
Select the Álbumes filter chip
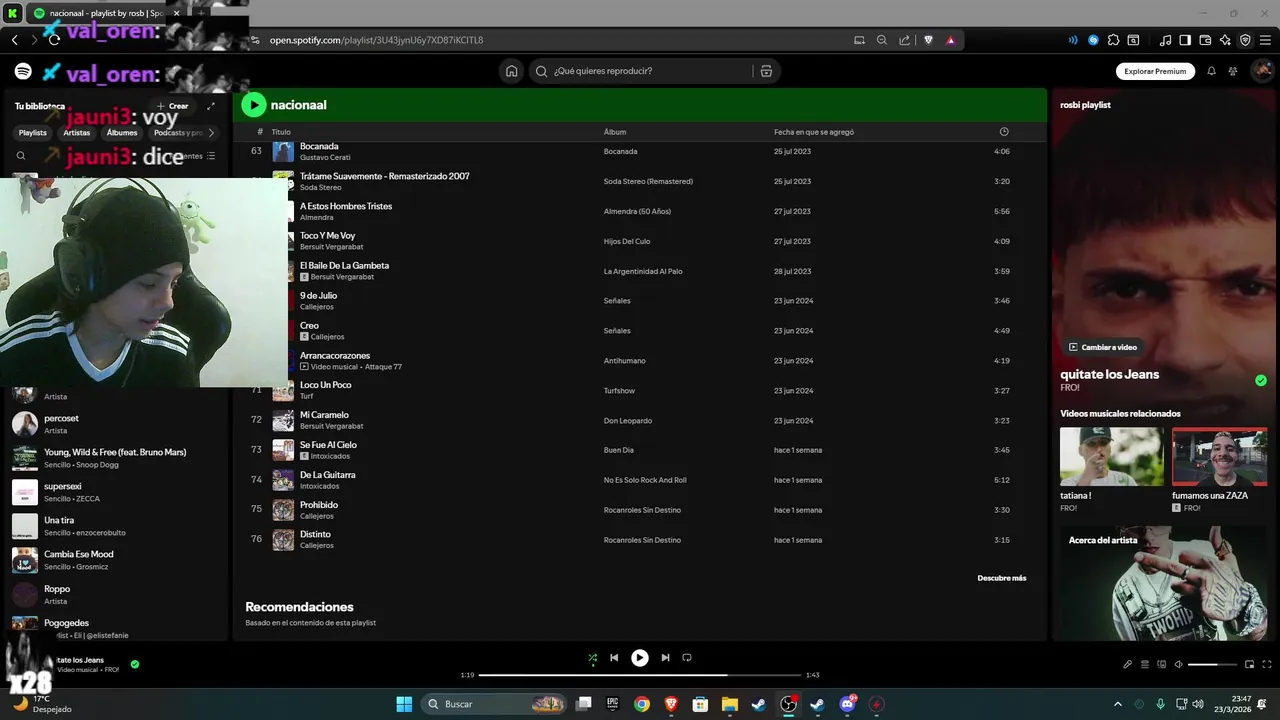click(x=122, y=132)
